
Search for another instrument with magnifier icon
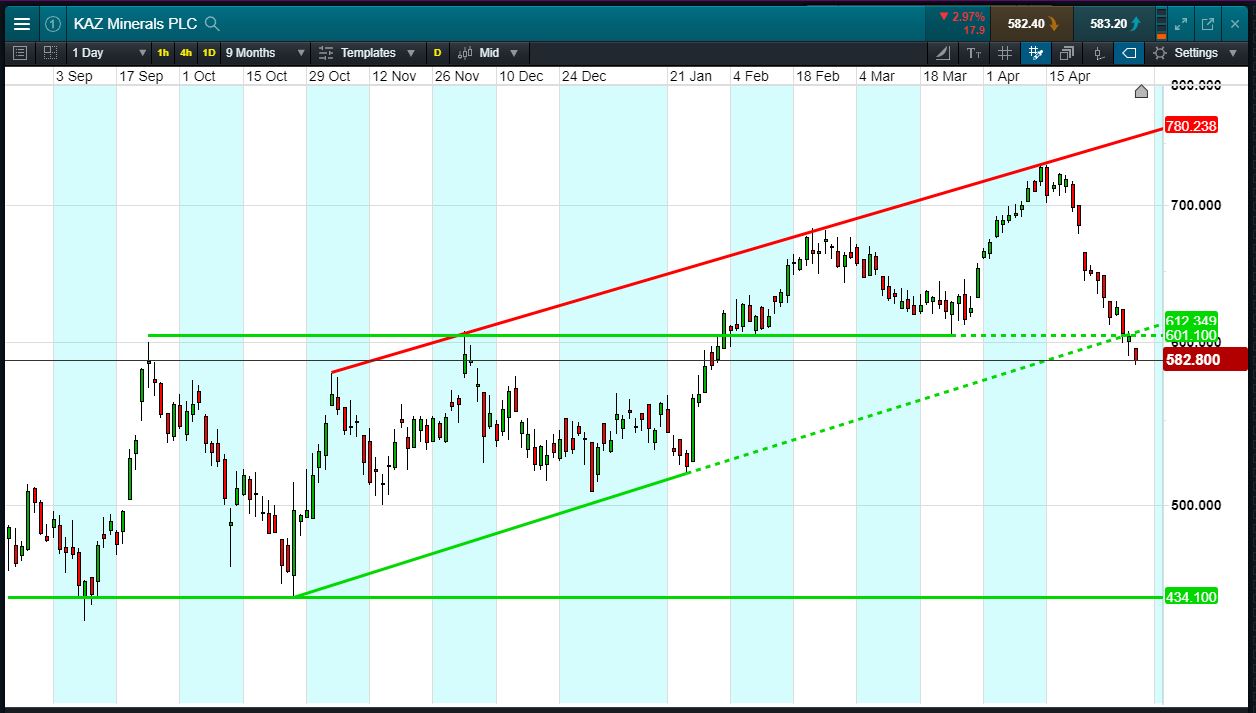coord(211,24)
